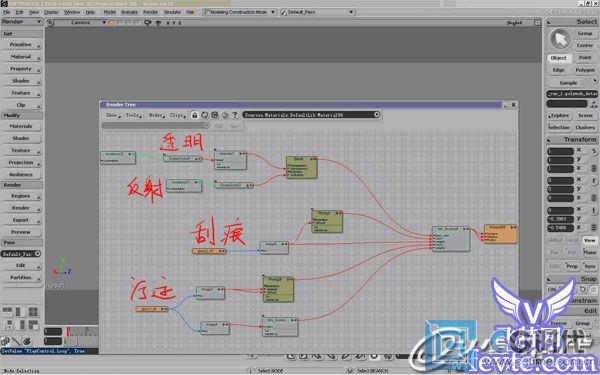Open the Model menu
The image size is (600, 375).
pyautogui.click(x=109, y=12)
